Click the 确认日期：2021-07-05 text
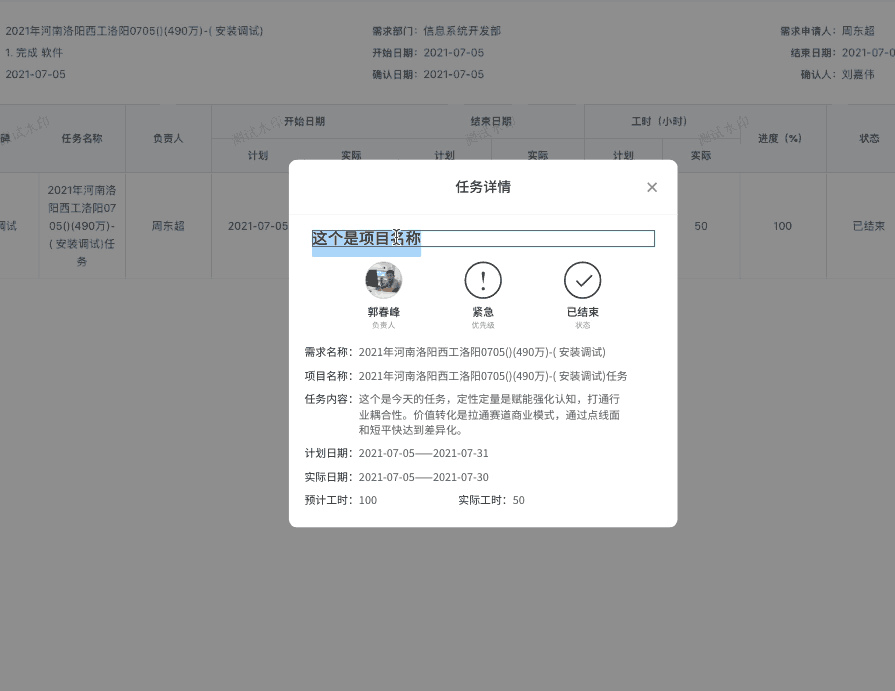The image size is (895, 691). click(x=428, y=74)
